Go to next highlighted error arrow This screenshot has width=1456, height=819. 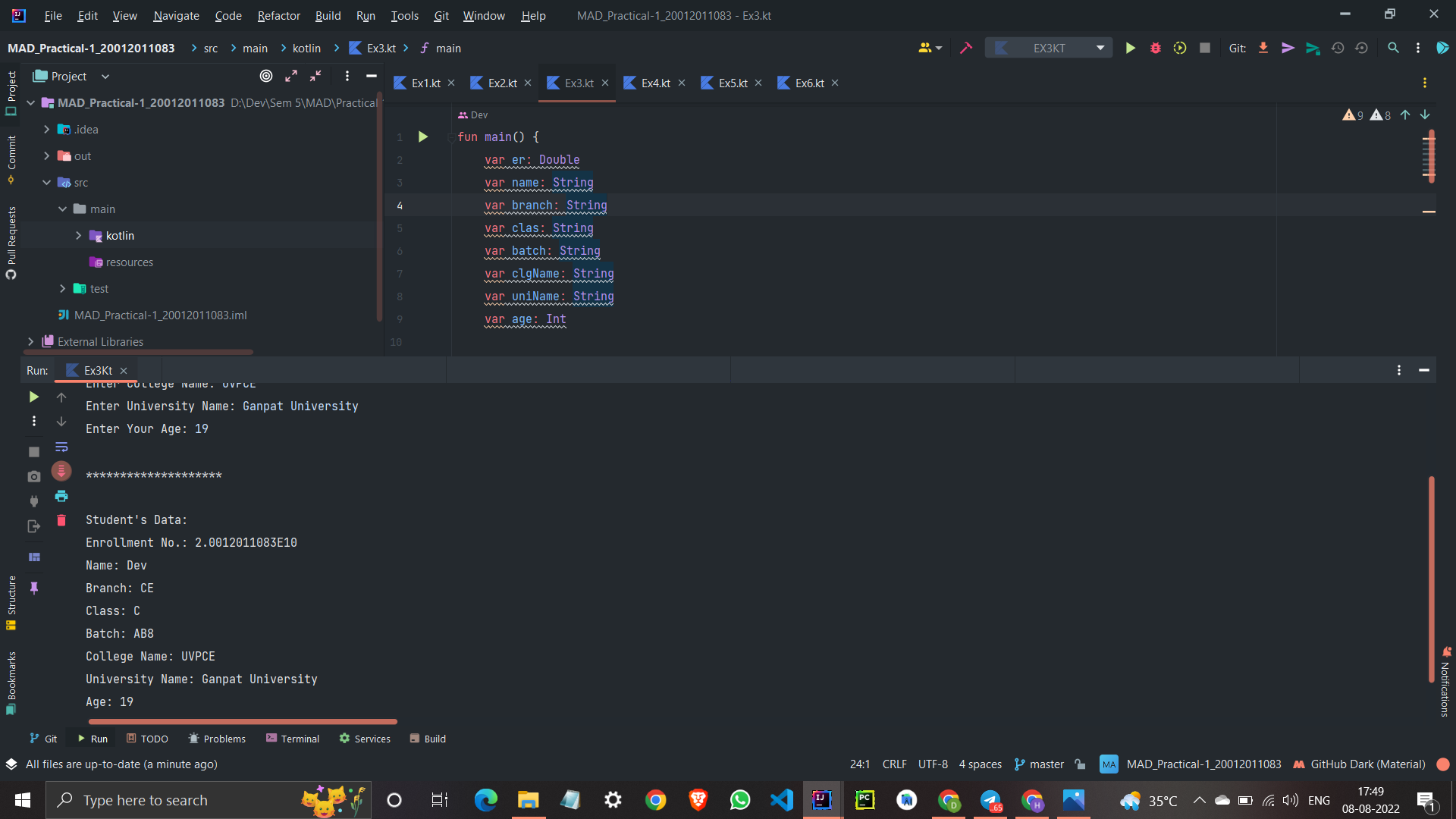tap(1425, 115)
